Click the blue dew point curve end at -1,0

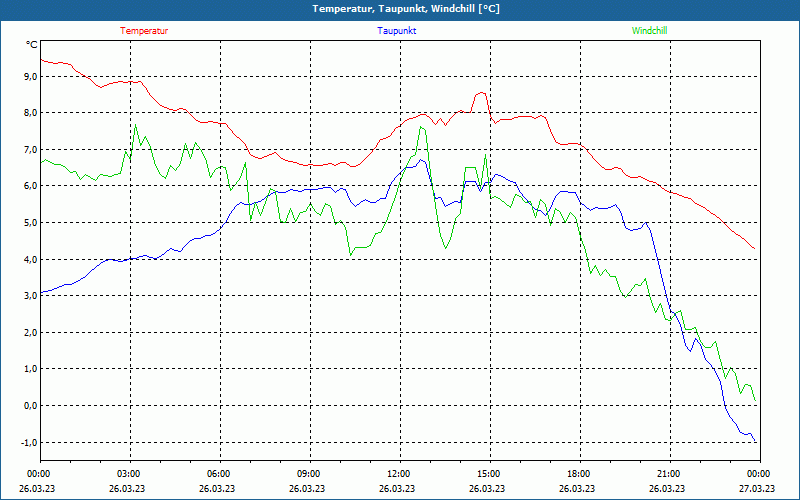(755, 441)
